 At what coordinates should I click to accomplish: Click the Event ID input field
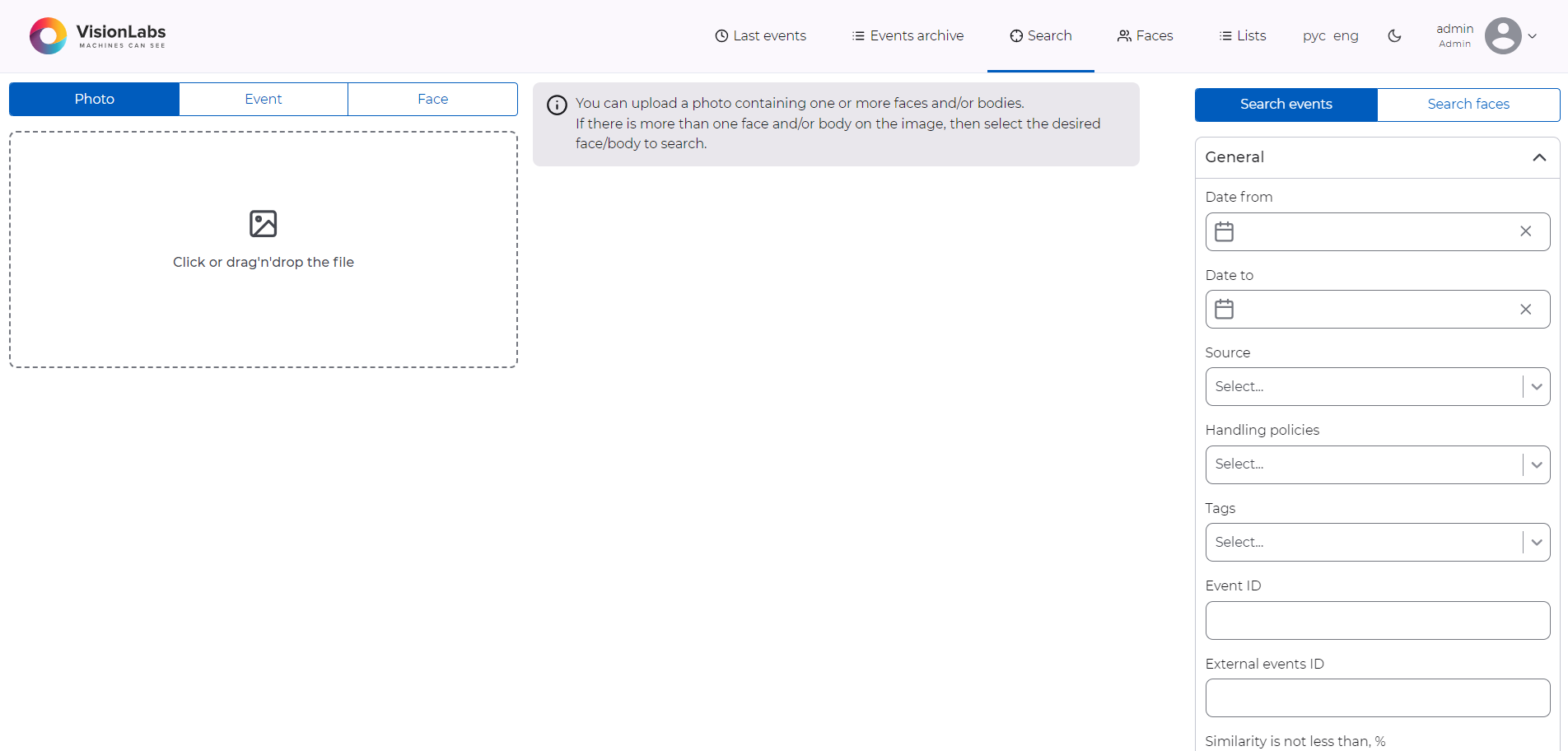pos(1377,620)
